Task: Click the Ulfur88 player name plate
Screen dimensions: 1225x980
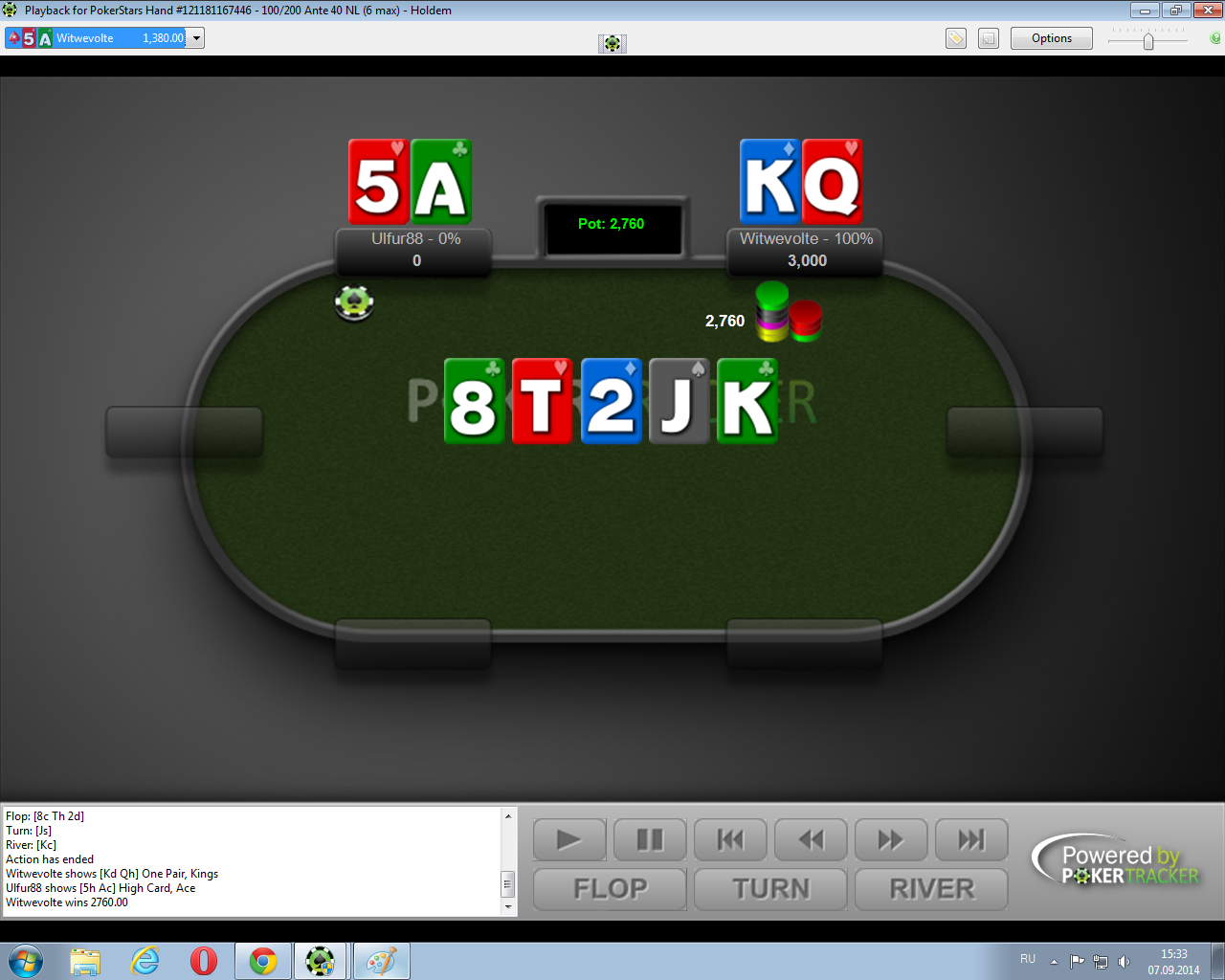Action: click(415, 251)
